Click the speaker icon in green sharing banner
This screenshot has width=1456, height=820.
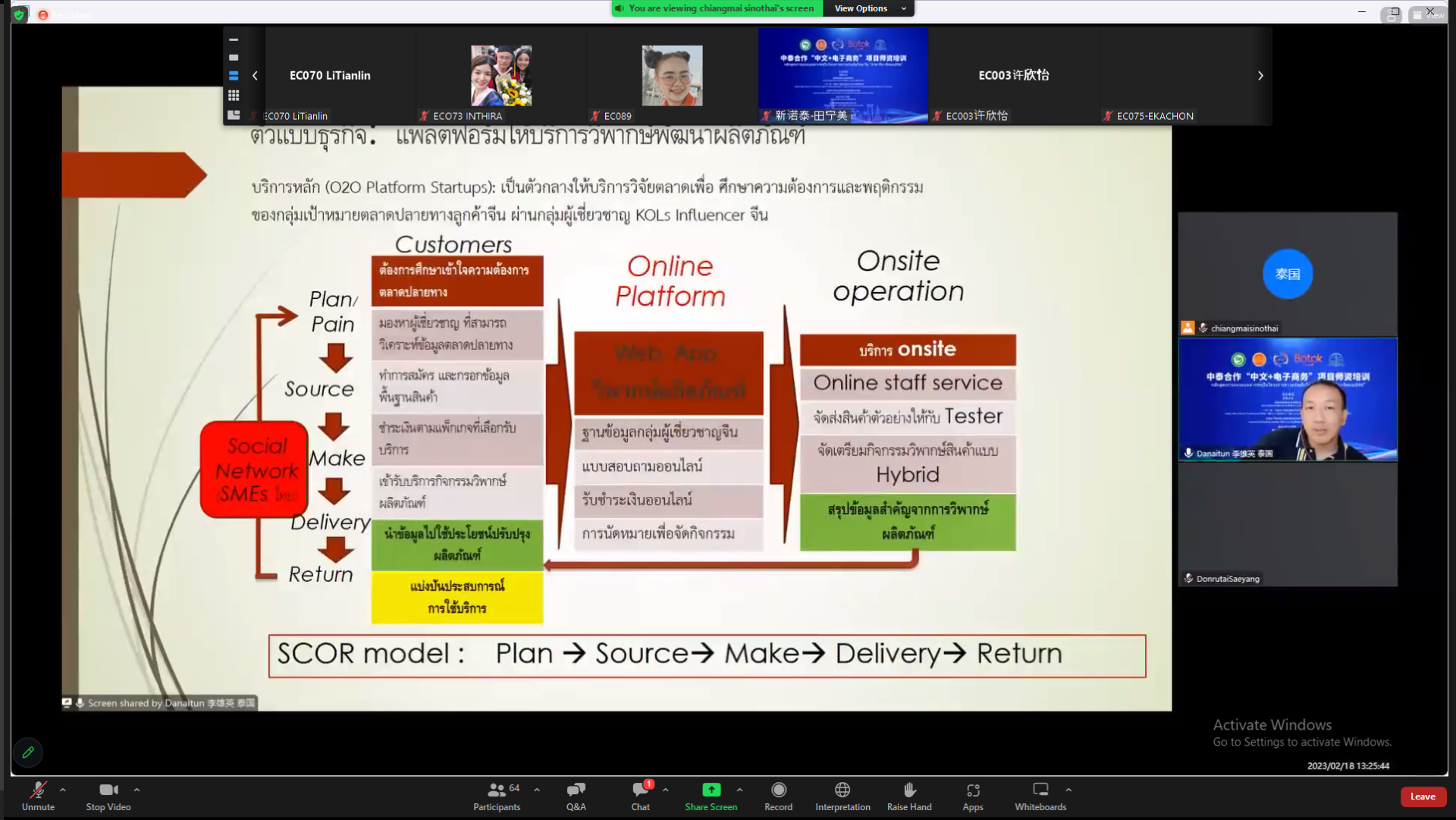click(x=620, y=8)
